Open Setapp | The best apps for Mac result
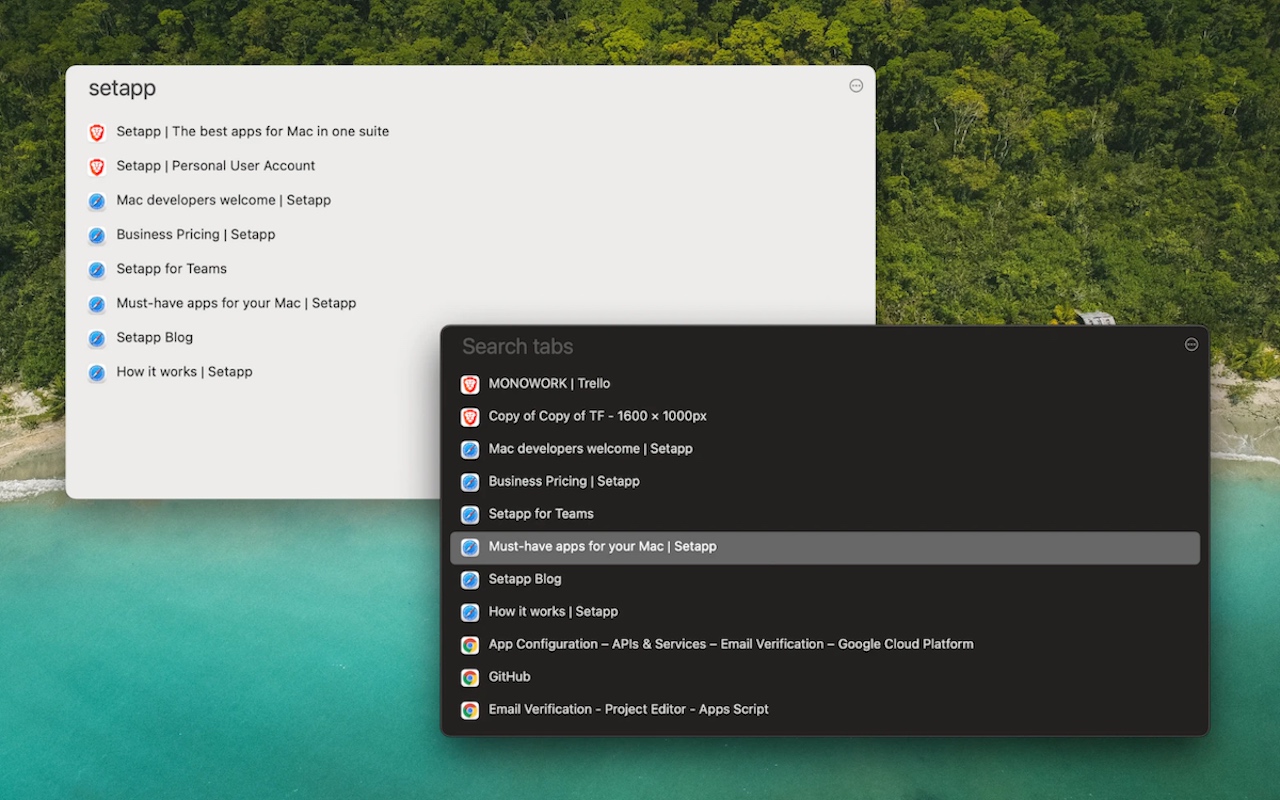The height and width of the screenshot is (800, 1280). pyautogui.click(x=253, y=131)
